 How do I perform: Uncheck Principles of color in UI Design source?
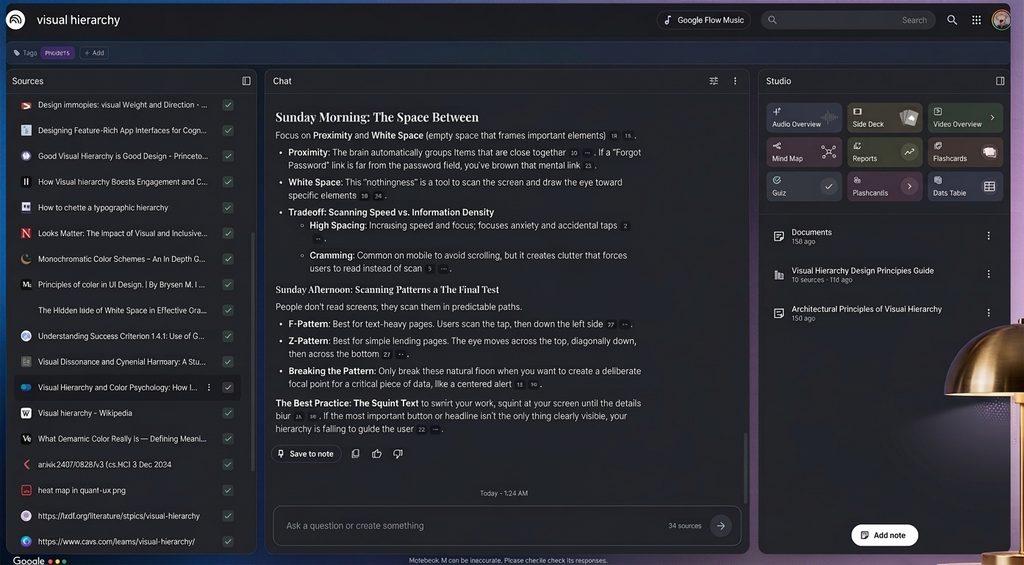[x=228, y=285]
